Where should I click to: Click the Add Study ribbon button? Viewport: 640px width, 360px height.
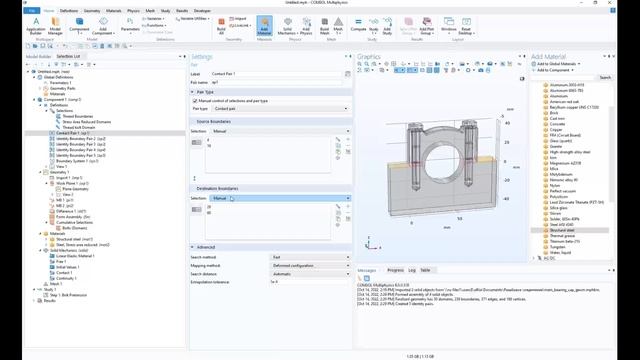[x=387, y=26]
